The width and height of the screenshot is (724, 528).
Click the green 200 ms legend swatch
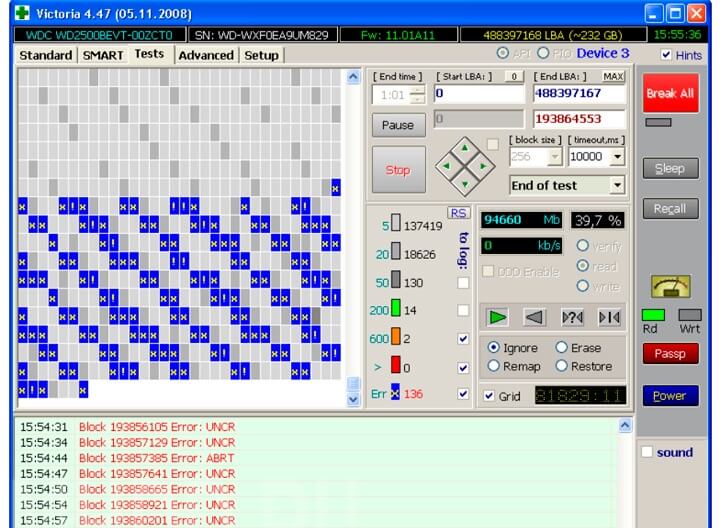point(395,308)
